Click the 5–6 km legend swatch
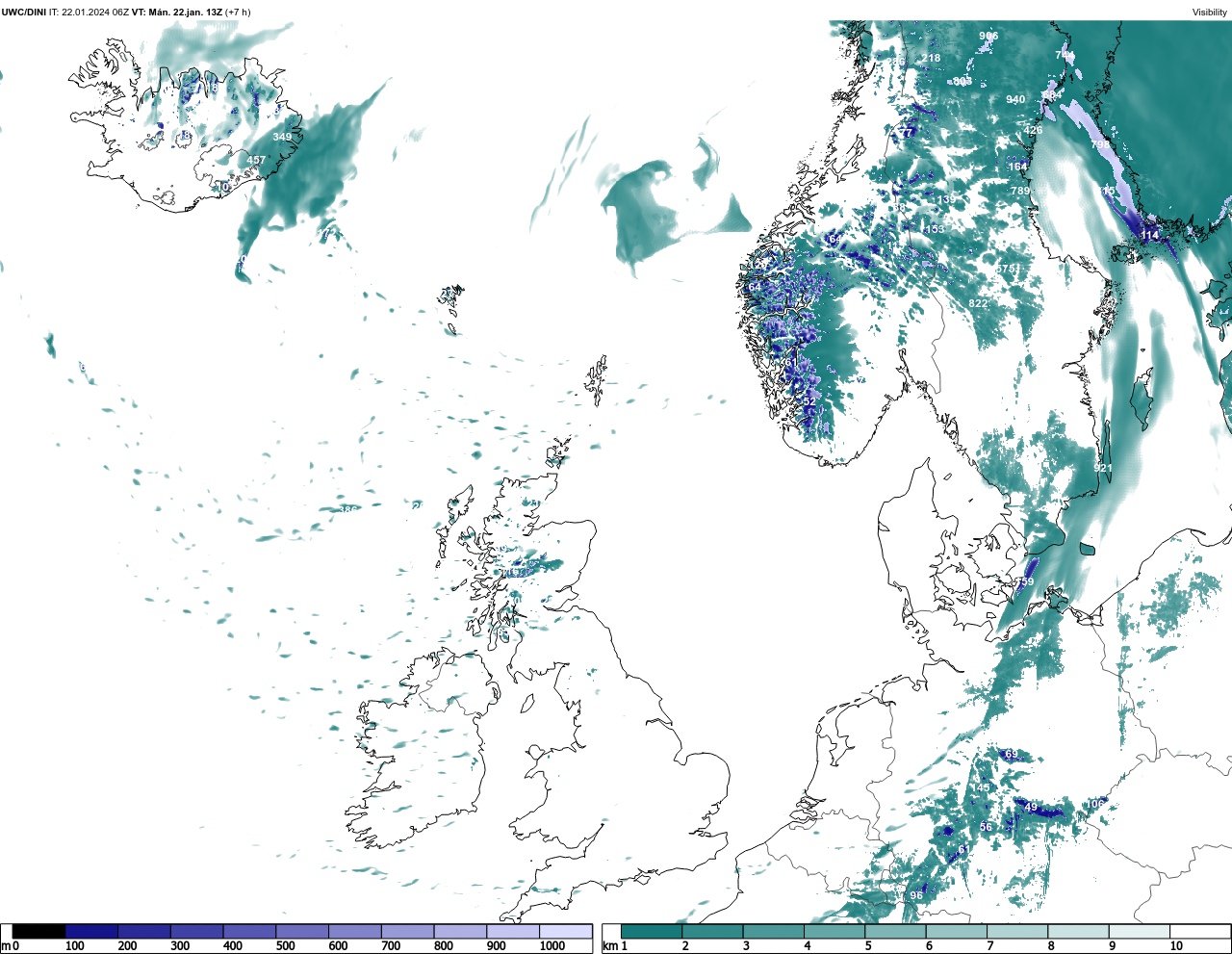 [x=895, y=931]
